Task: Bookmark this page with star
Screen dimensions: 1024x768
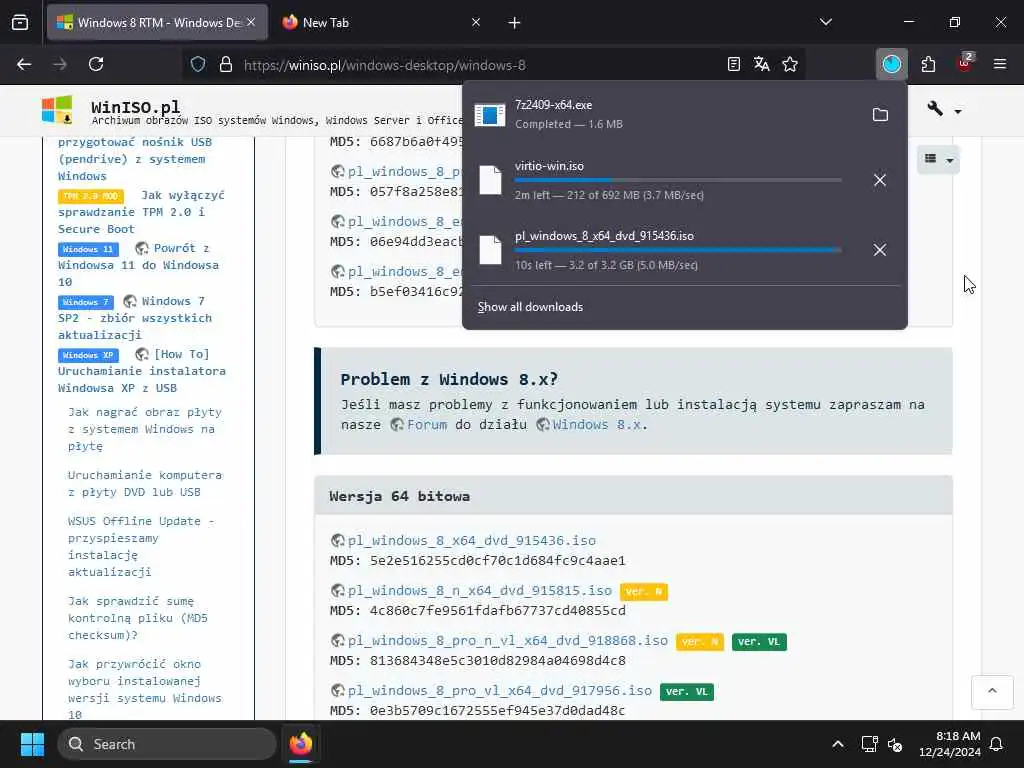Action: 790,64
